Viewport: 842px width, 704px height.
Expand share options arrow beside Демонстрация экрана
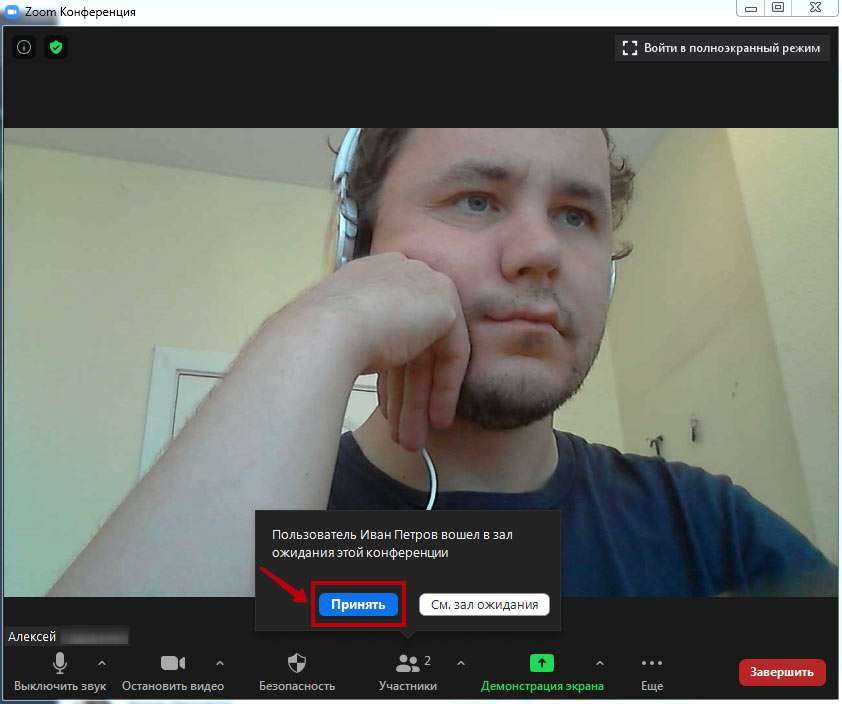click(x=600, y=663)
